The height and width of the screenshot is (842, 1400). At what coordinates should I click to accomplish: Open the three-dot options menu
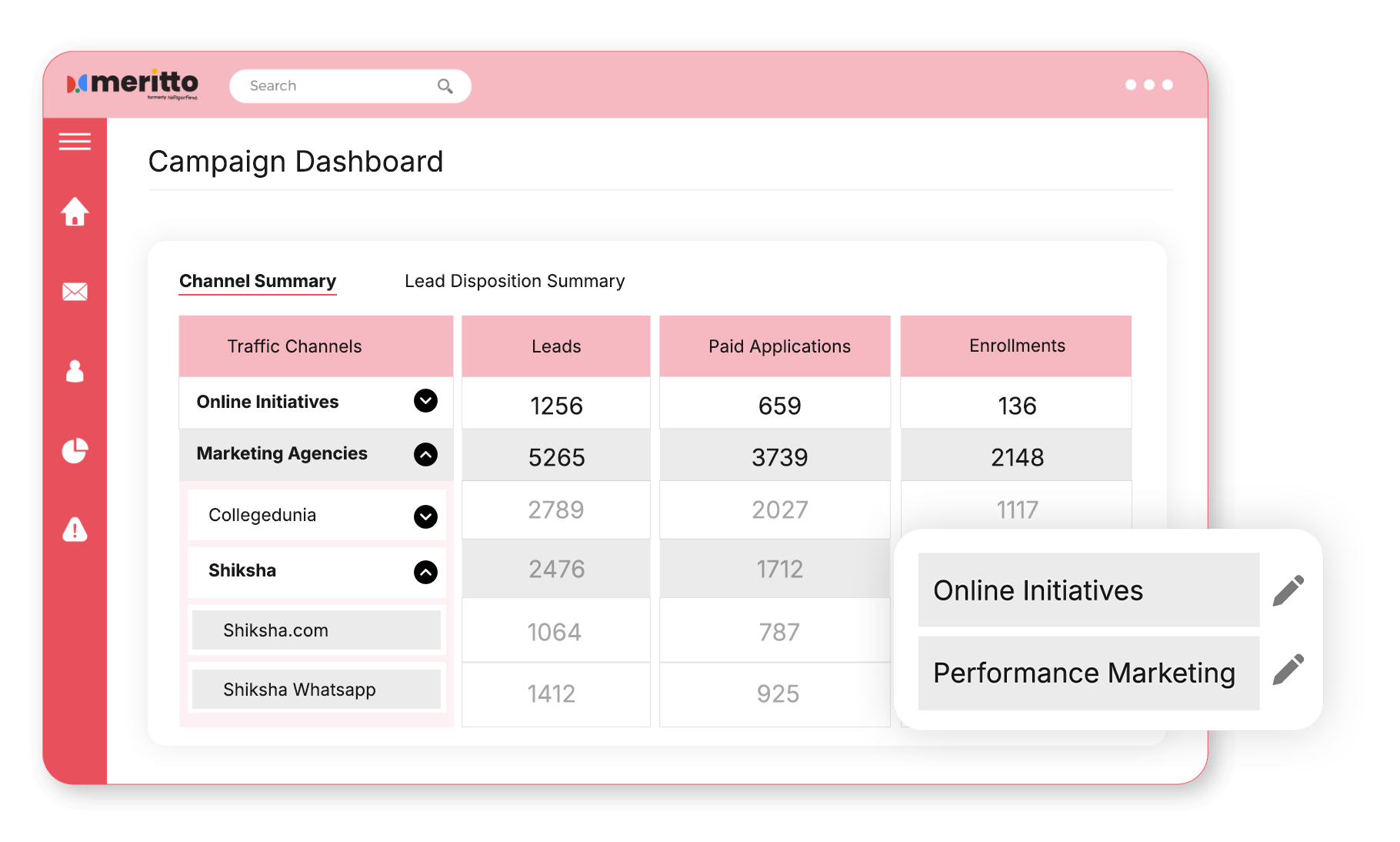[x=1150, y=85]
